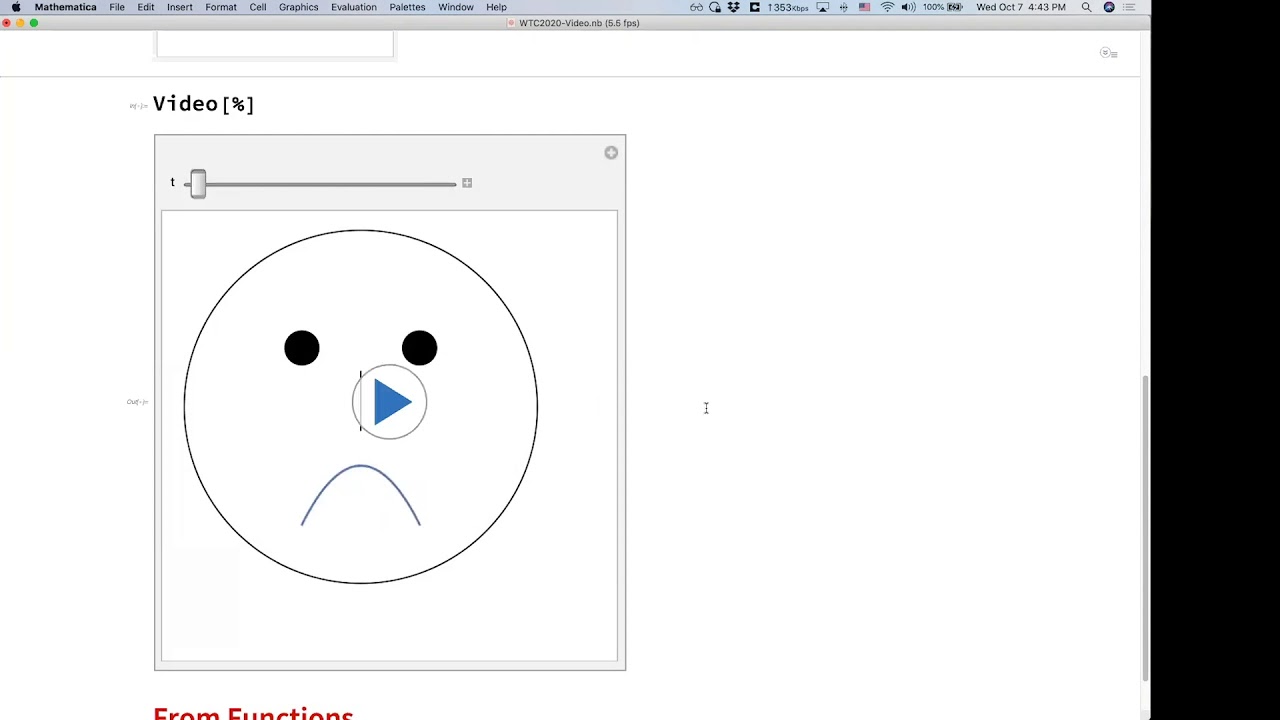The image size is (1280, 720).
Task: Click the lock-circle menu bar icon
Action: [715, 7]
